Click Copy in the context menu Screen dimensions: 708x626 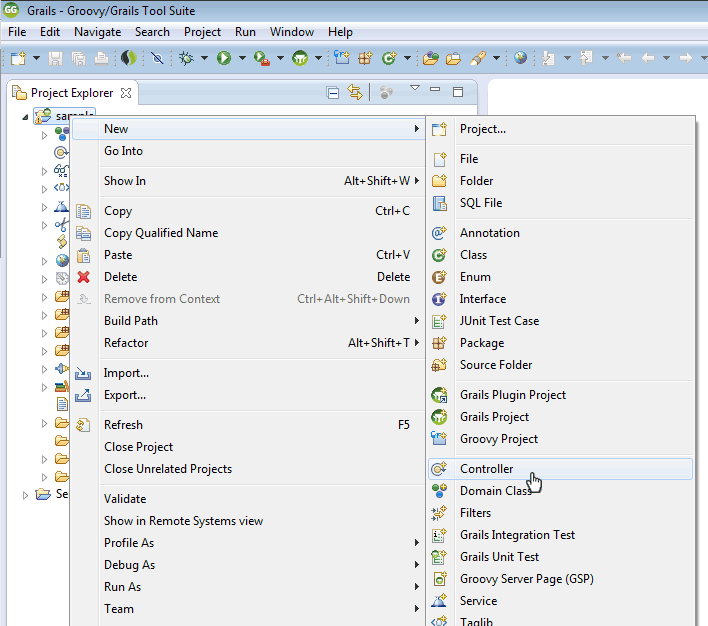pyautogui.click(x=248, y=211)
